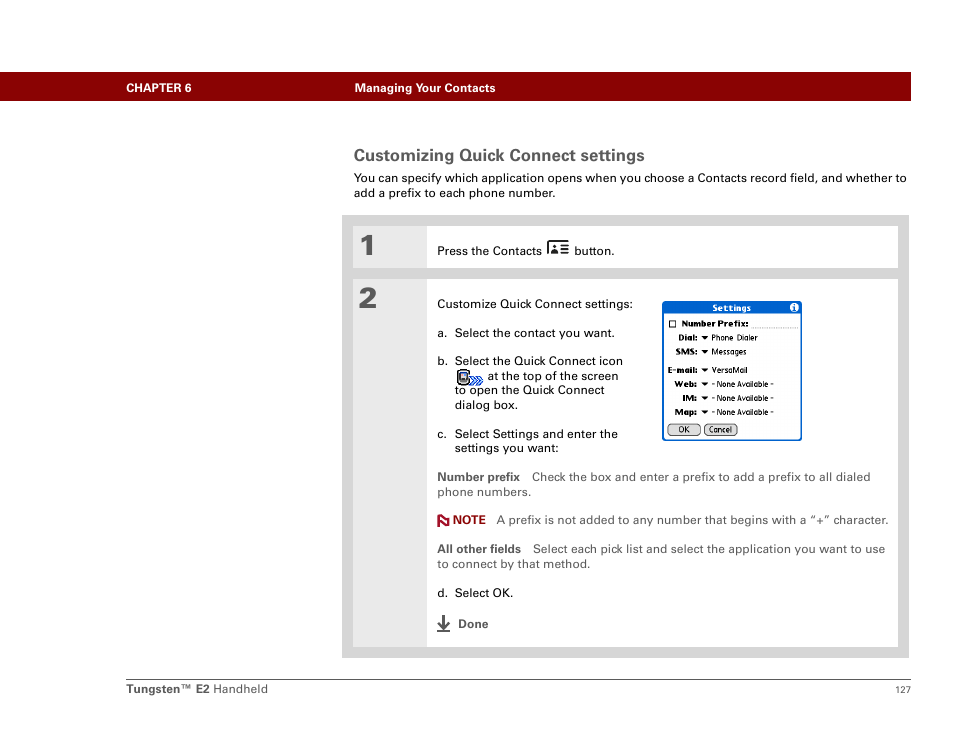
Task: Click None Available next to IM
Action: point(742,398)
